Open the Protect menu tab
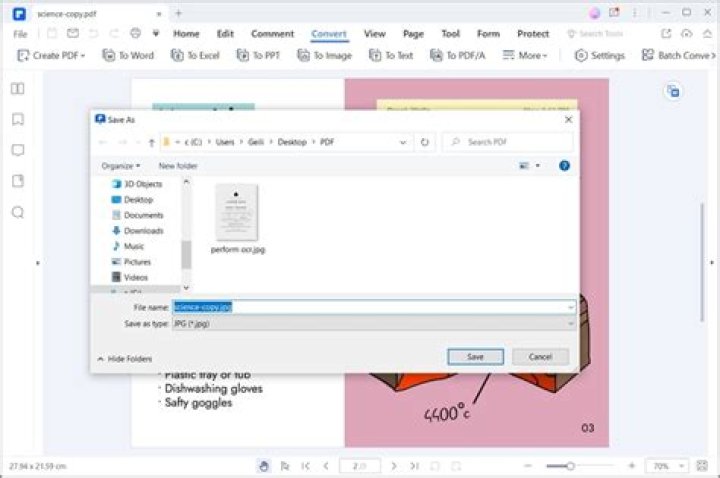This screenshot has width=720, height=478. [x=533, y=33]
